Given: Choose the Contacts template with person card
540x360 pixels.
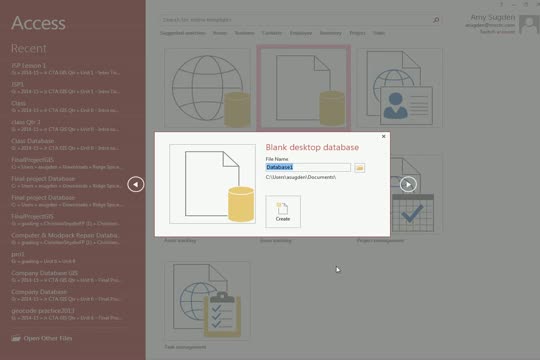Looking at the screenshot, I should [399, 88].
